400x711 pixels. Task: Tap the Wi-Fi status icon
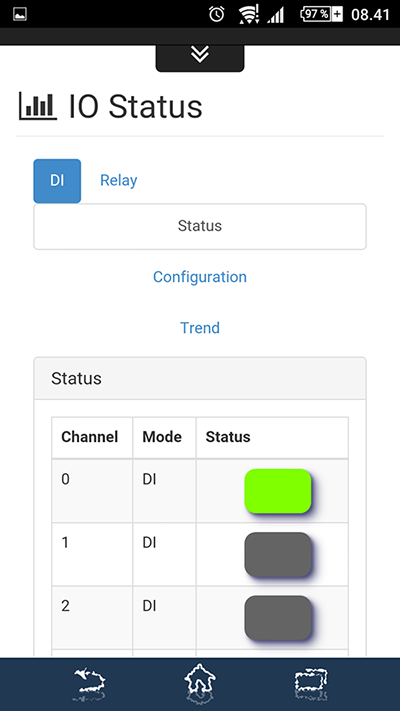point(249,15)
